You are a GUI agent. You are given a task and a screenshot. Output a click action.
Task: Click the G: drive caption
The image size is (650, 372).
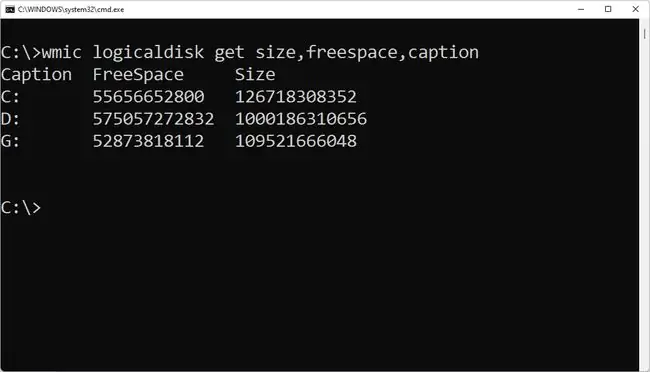coord(10,141)
